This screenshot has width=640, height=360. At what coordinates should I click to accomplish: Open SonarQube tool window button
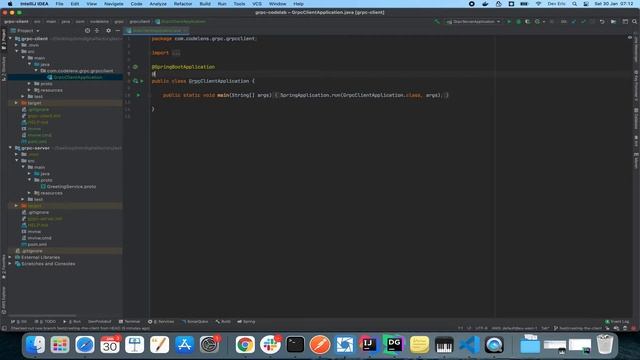click(195, 322)
